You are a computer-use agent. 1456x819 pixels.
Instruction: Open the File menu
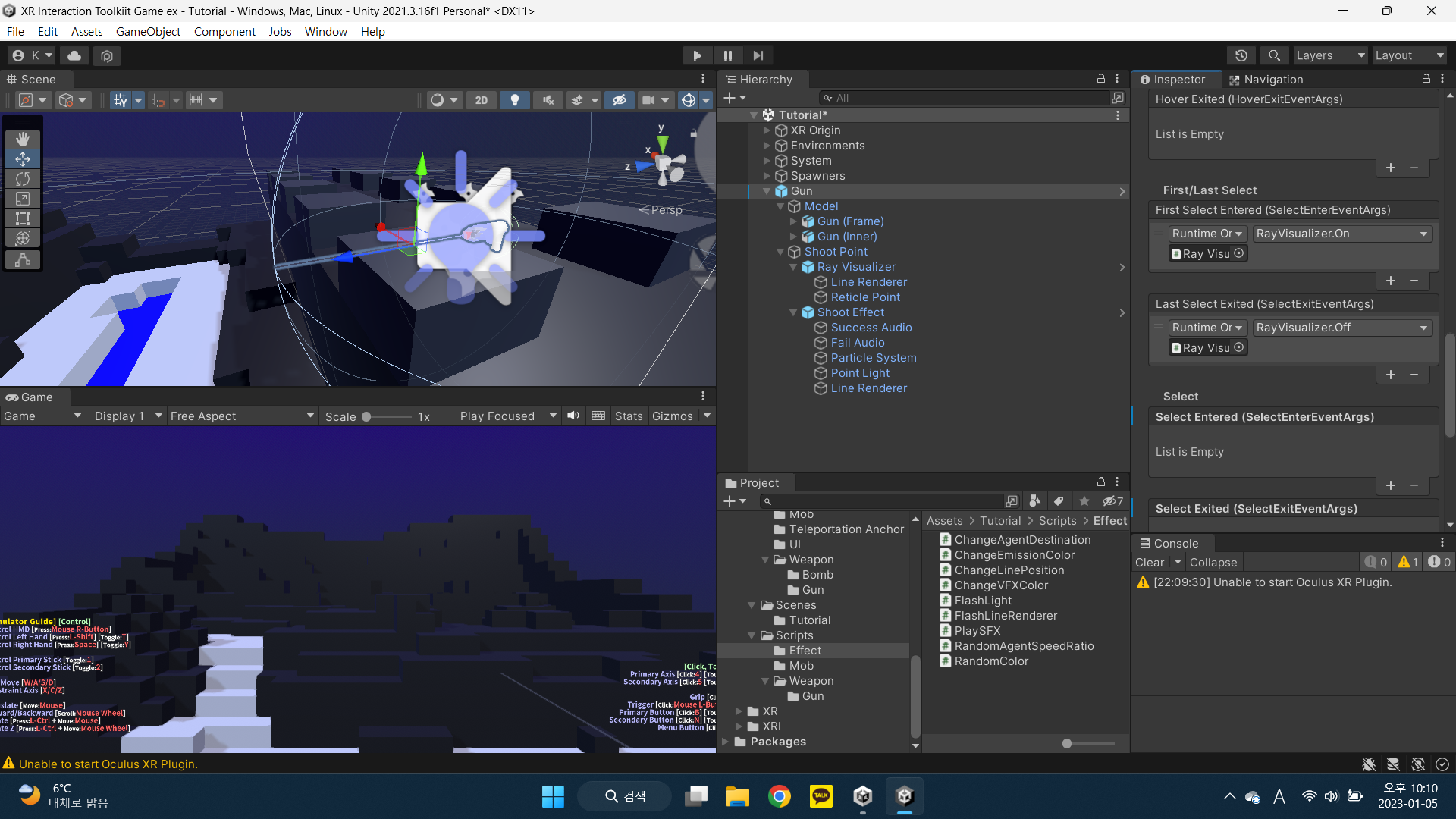[x=15, y=32]
